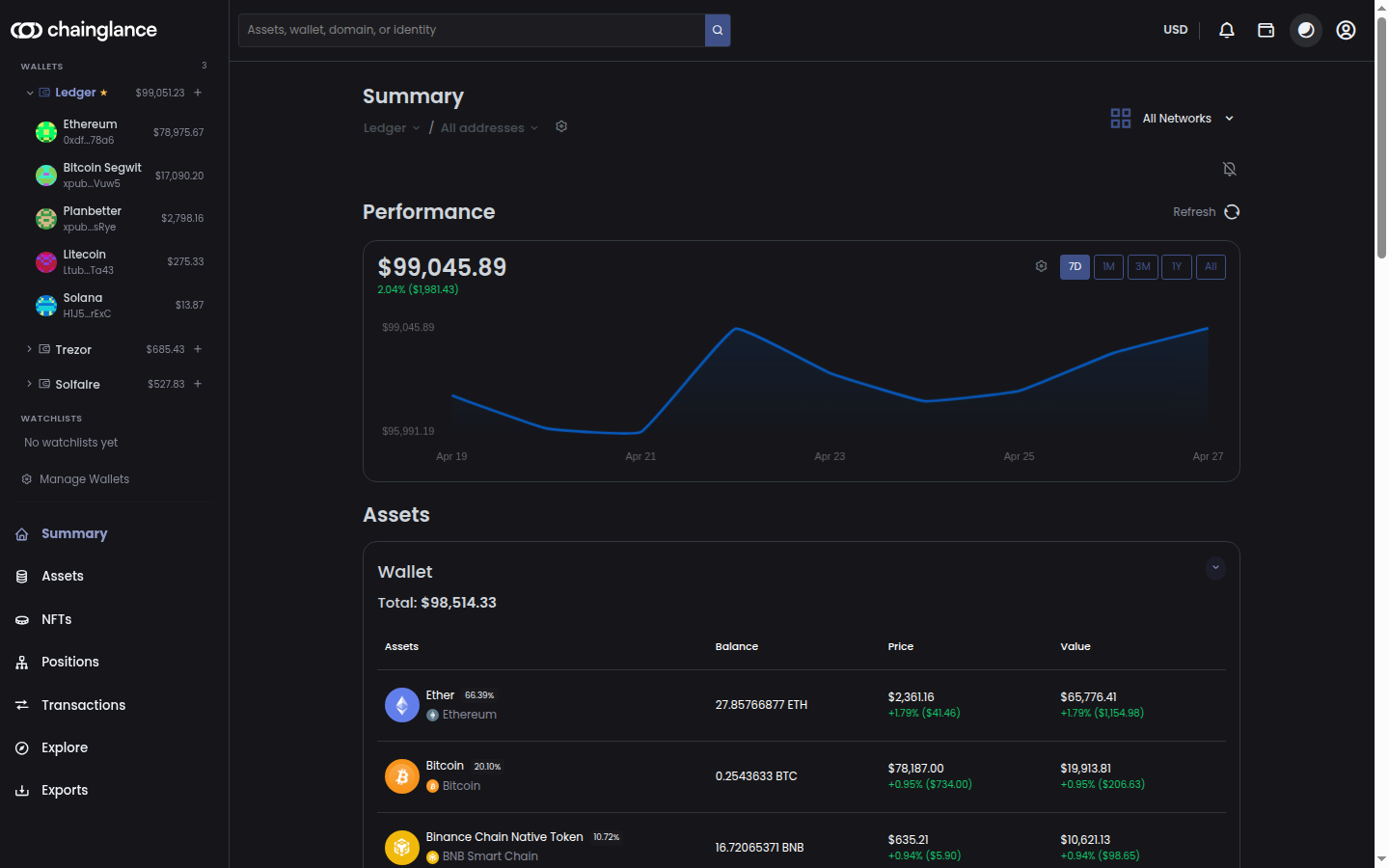This screenshot has width=1389, height=868.
Task: Collapse the Wallet assets section chevron
Action: pyautogui.click(x=1215, y=568)
